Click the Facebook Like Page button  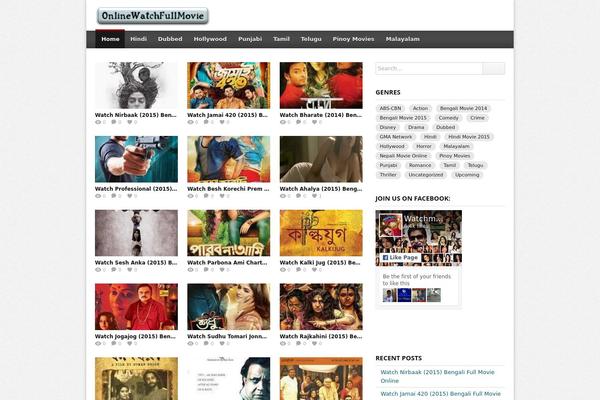click(400, 258)
